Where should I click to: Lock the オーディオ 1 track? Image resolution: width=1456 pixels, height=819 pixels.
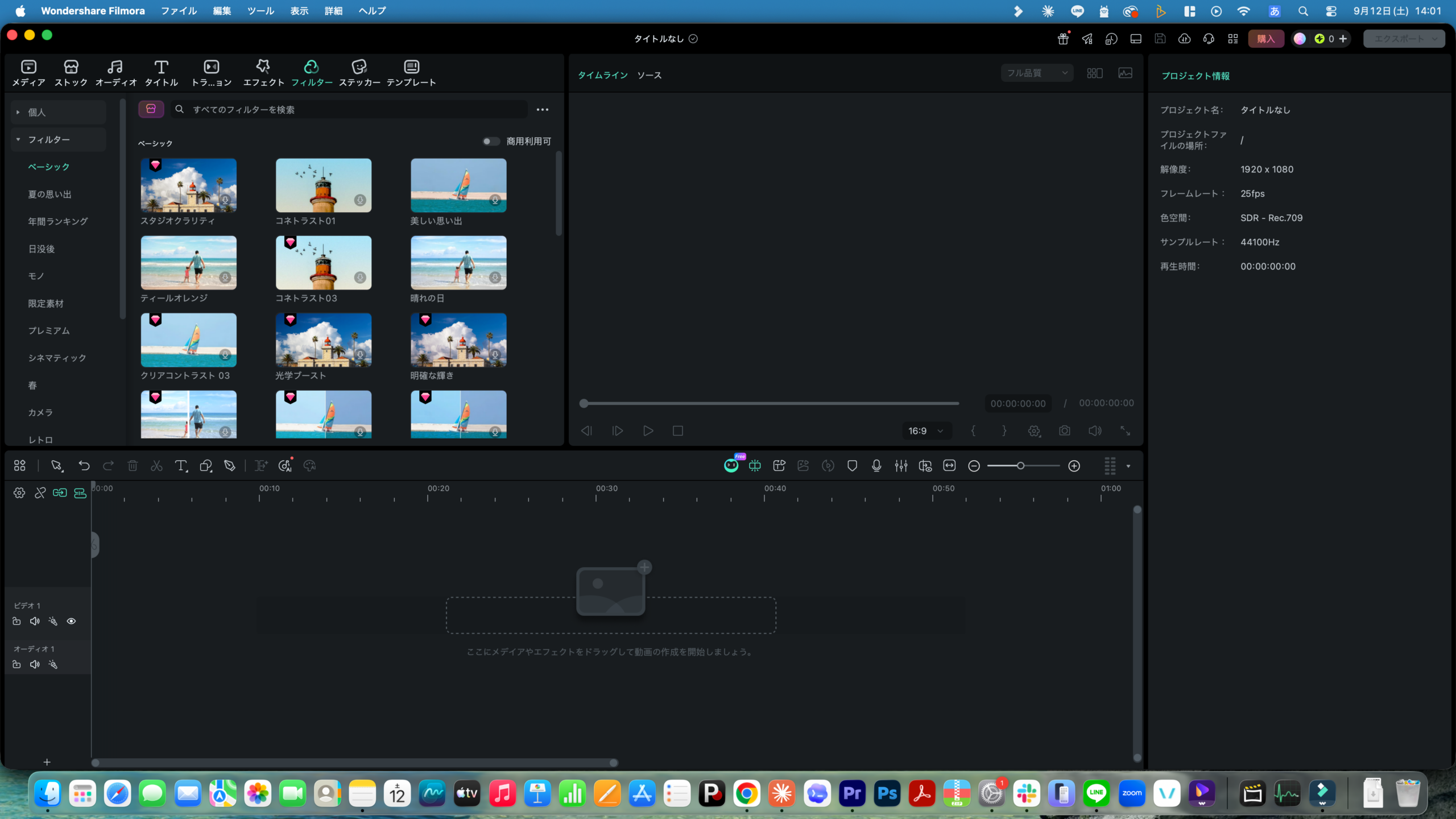[x=16, y=664]
